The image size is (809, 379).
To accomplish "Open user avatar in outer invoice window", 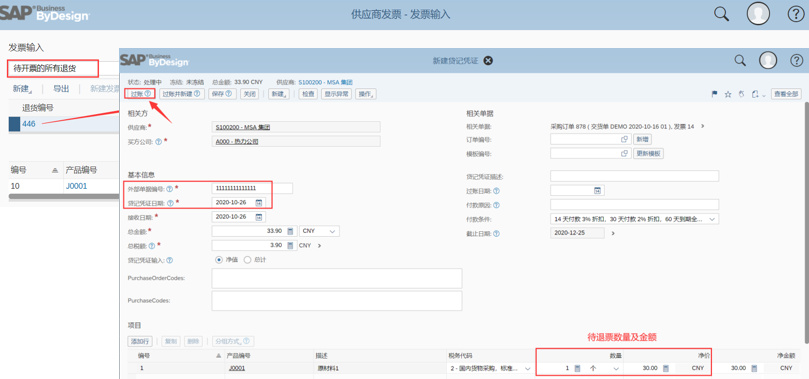I will coord(758,14).
